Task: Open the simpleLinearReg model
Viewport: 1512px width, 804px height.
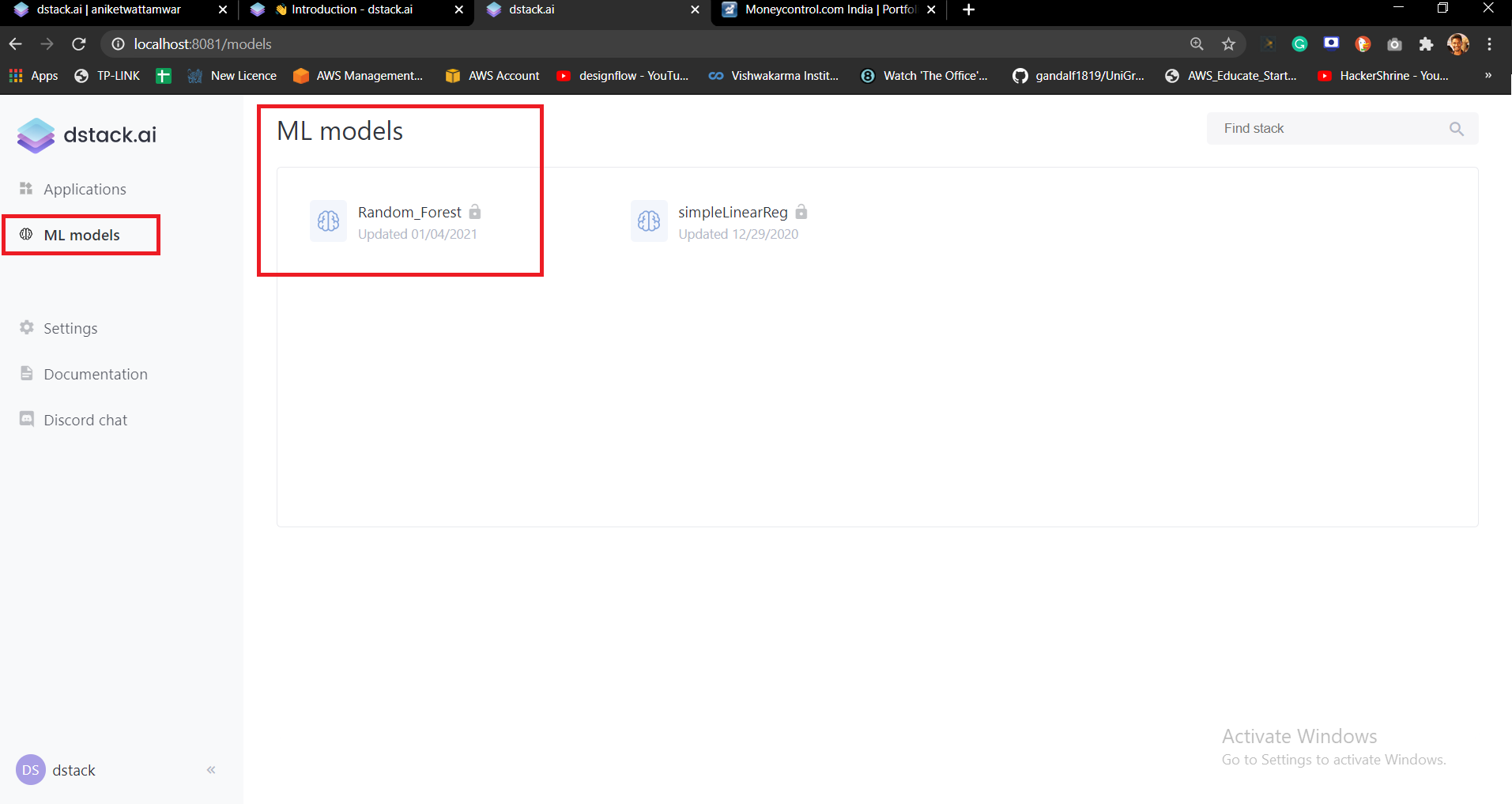Action: tap(733, 212)
